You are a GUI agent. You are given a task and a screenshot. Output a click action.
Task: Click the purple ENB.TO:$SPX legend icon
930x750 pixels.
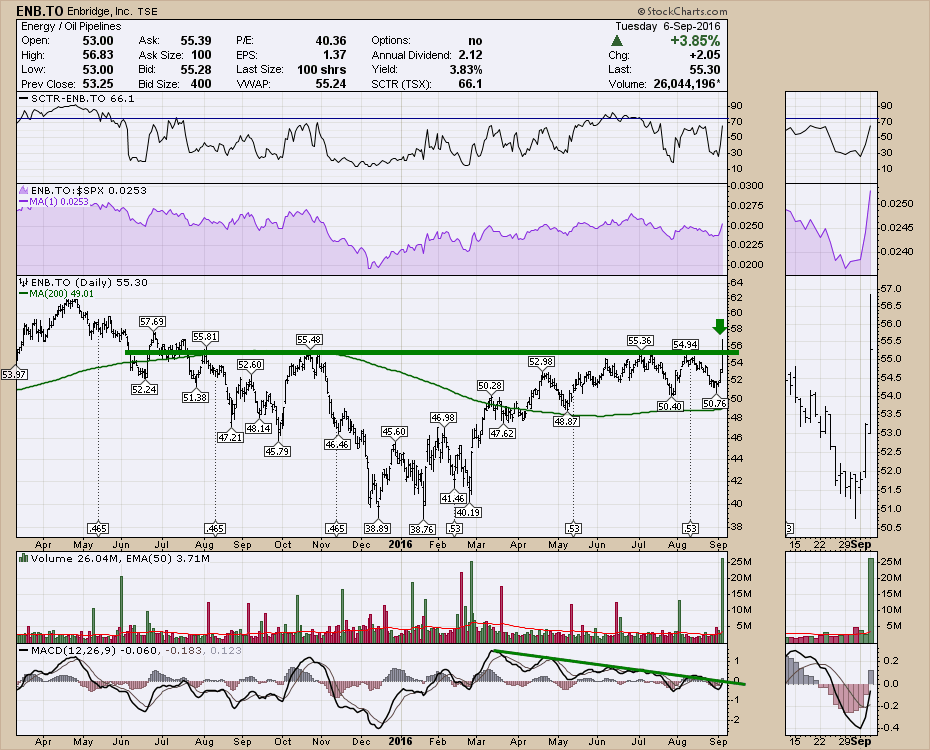pos(24,190)
